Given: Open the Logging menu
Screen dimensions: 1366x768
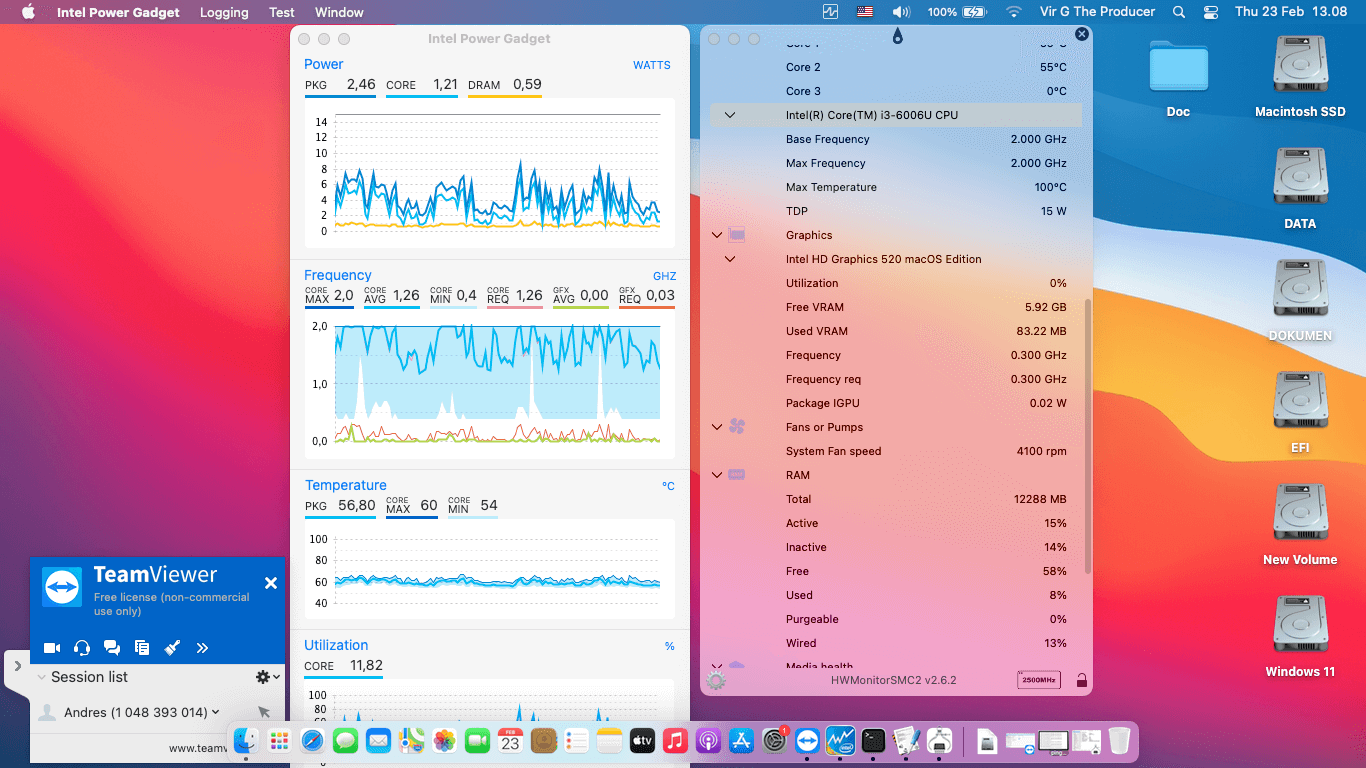Looking at the screenshot, I should click(224, 12).
